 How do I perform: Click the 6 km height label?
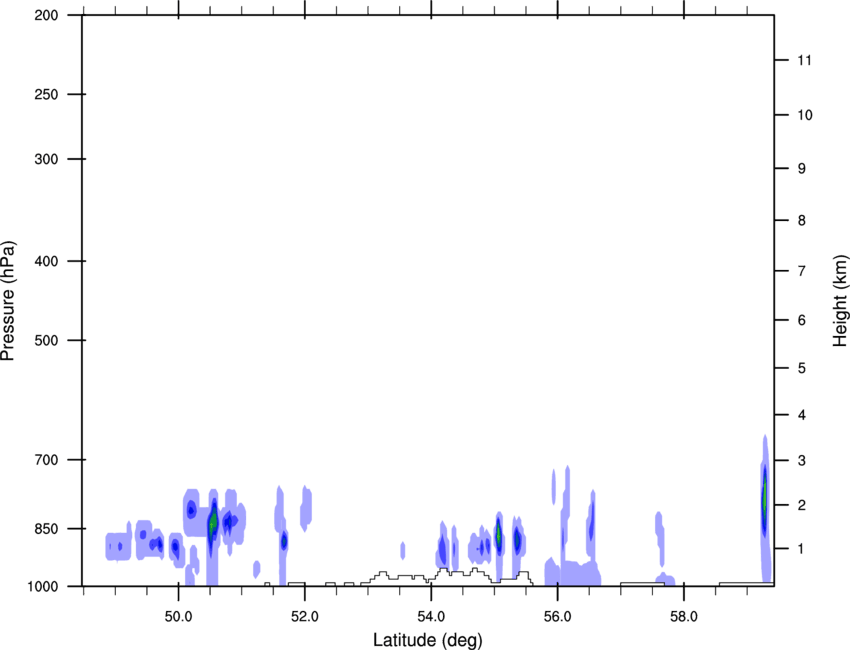802,320
